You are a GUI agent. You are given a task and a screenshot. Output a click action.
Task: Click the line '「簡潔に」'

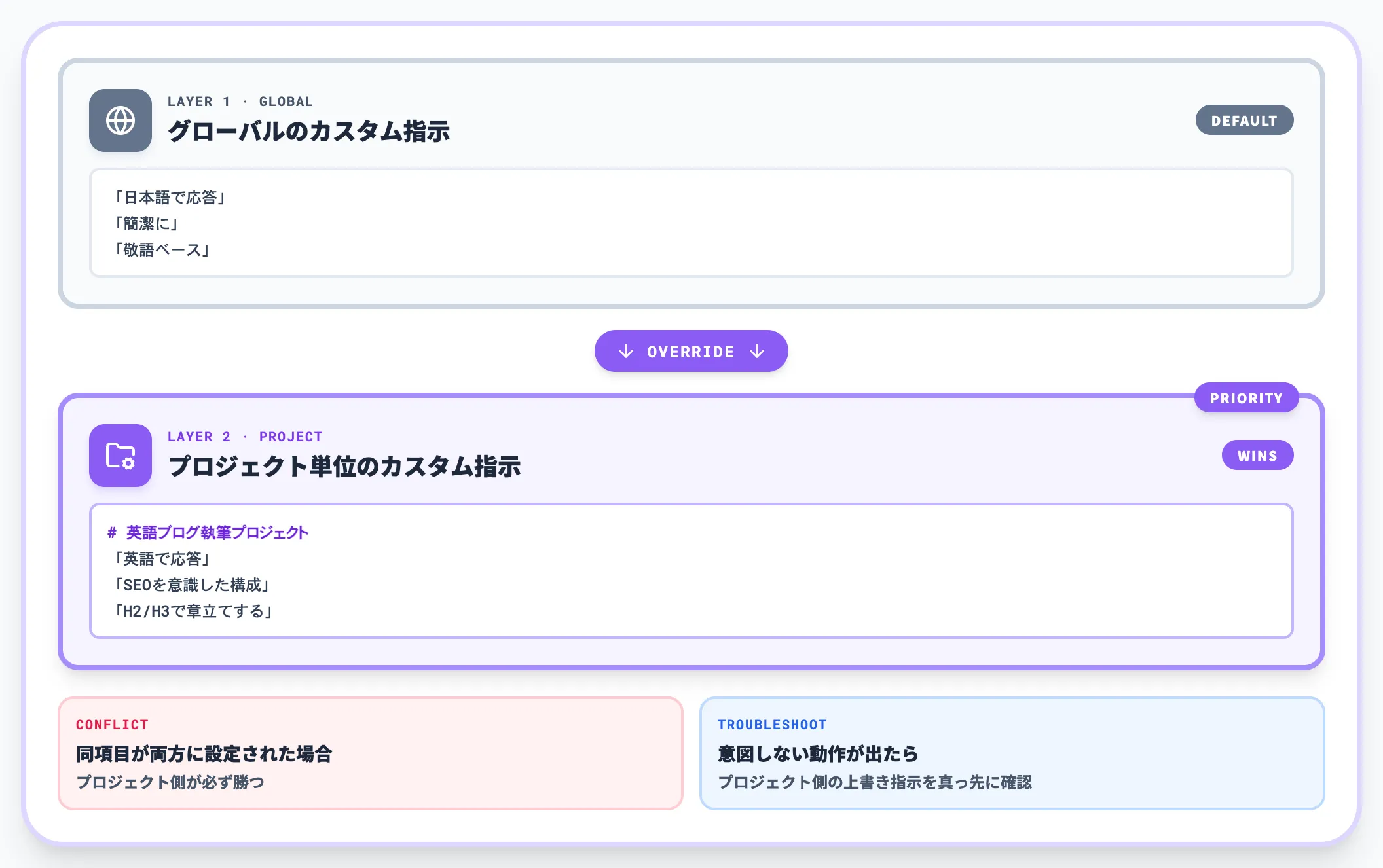click(147, 223)
